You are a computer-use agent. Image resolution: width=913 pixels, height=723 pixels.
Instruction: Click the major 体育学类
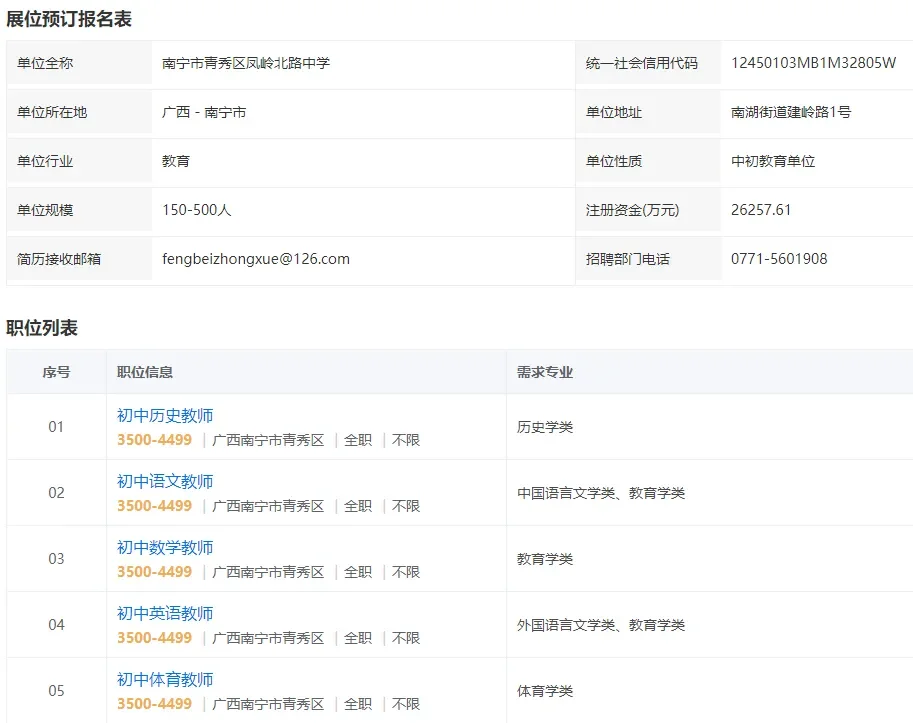click(545, 690)
